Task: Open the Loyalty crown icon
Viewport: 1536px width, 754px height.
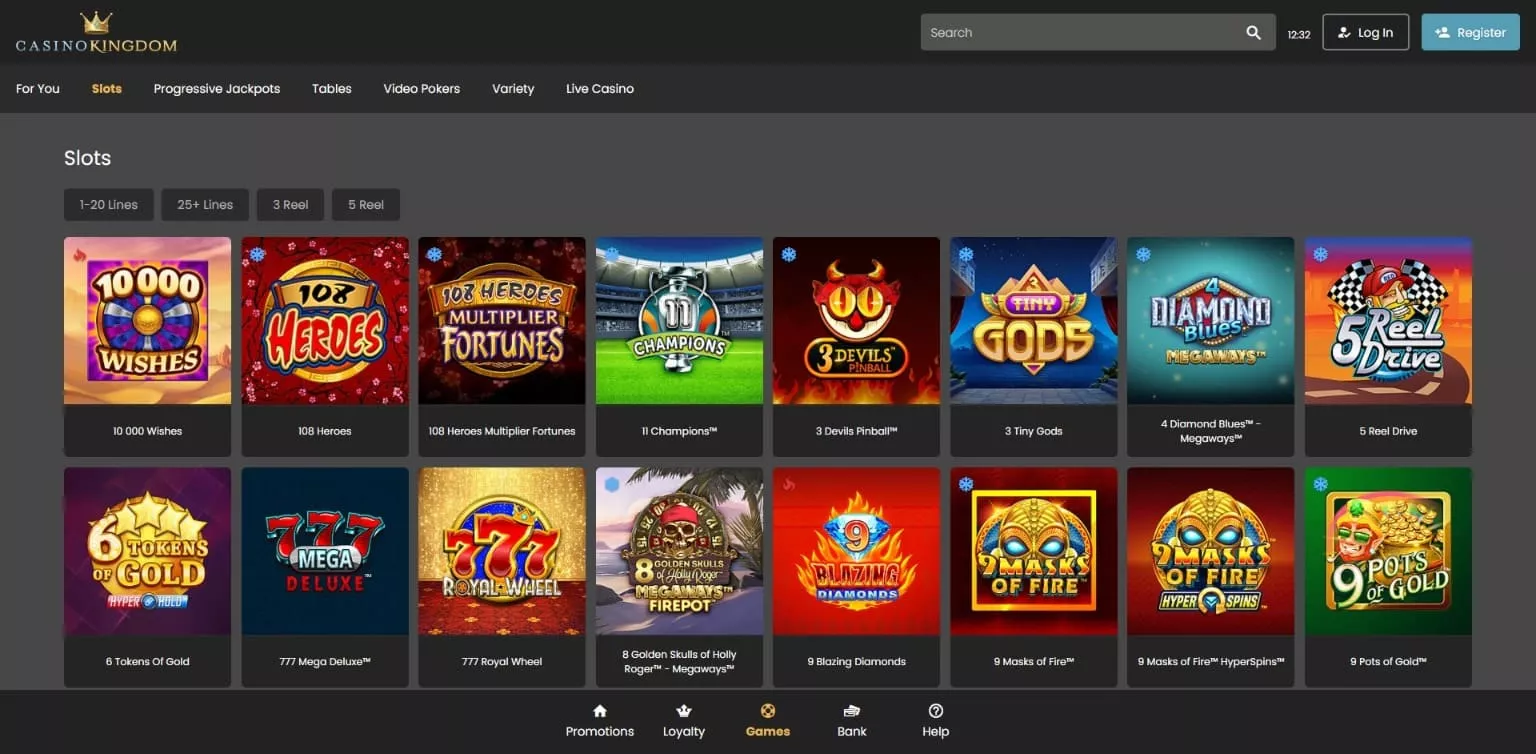Action: tap(684, 711)
